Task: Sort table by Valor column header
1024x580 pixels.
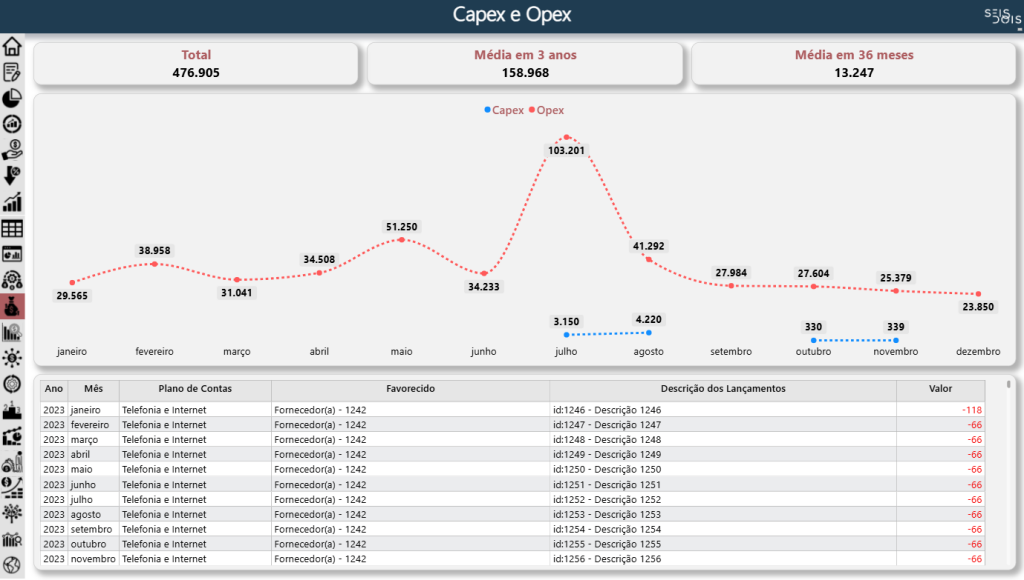Action: click(940, 389)
